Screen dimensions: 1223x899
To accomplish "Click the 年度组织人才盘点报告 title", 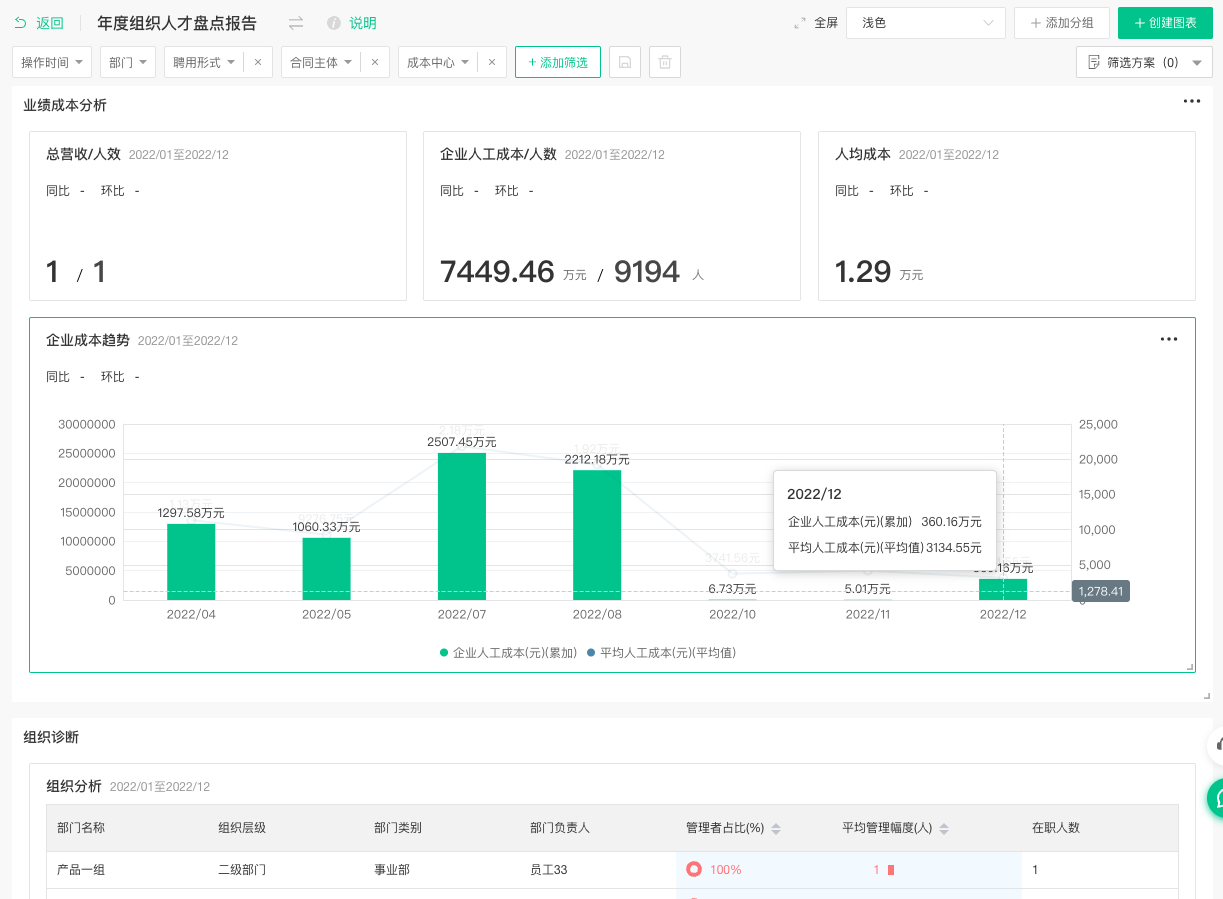I will (x=177, y=23).
